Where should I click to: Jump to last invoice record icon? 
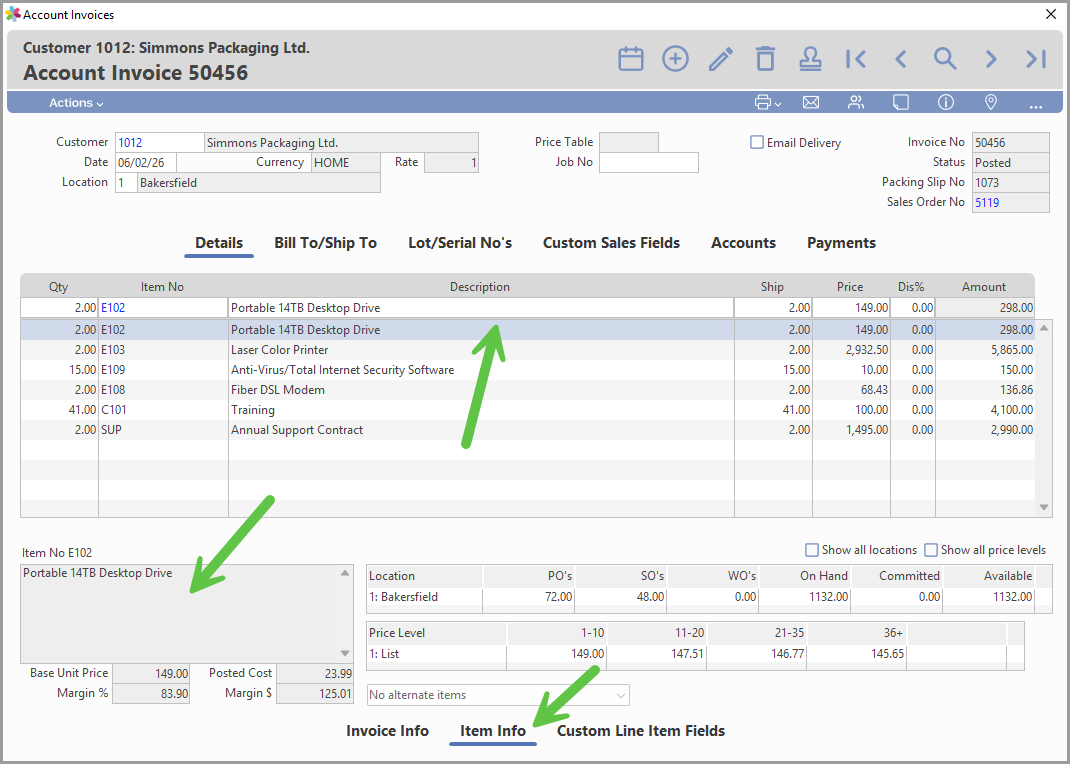point(1036,59)
